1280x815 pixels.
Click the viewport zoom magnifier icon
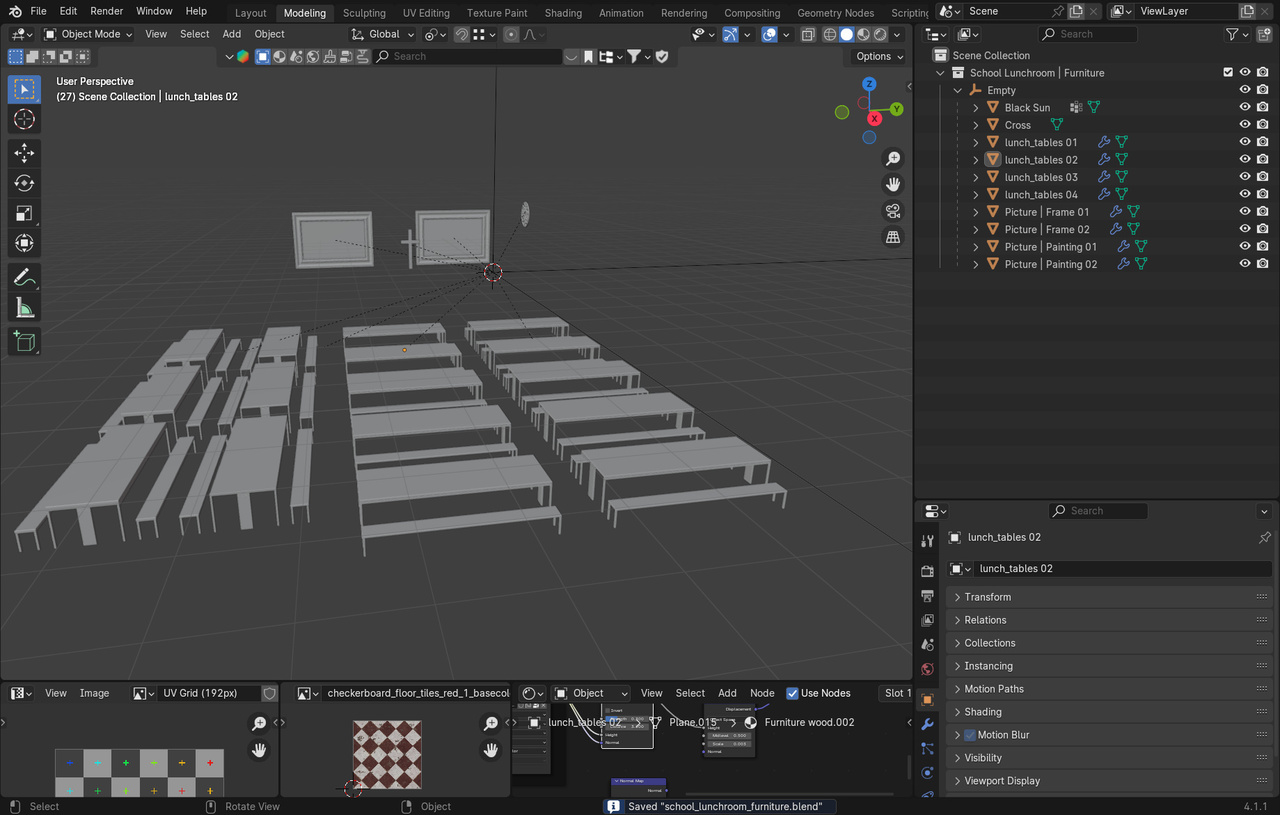(x=893, y=159)
